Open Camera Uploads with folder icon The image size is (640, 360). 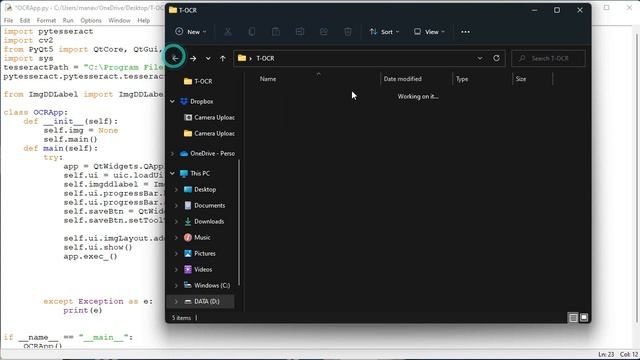click(209, 133)
